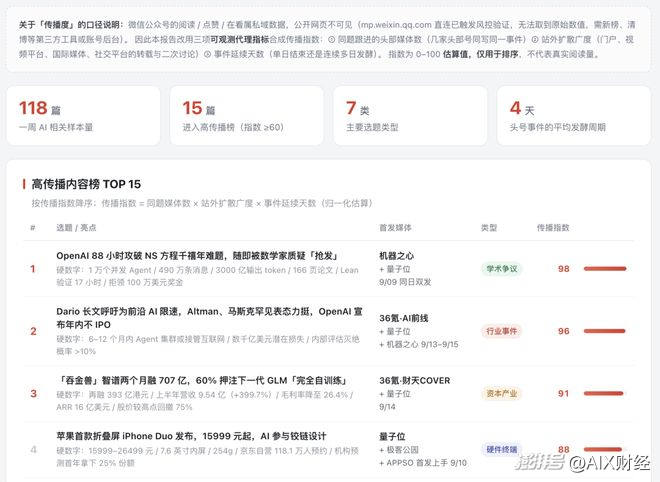Click the spread index value 96
This screenshot has height=482, width=660.
[x=564, y=331]
